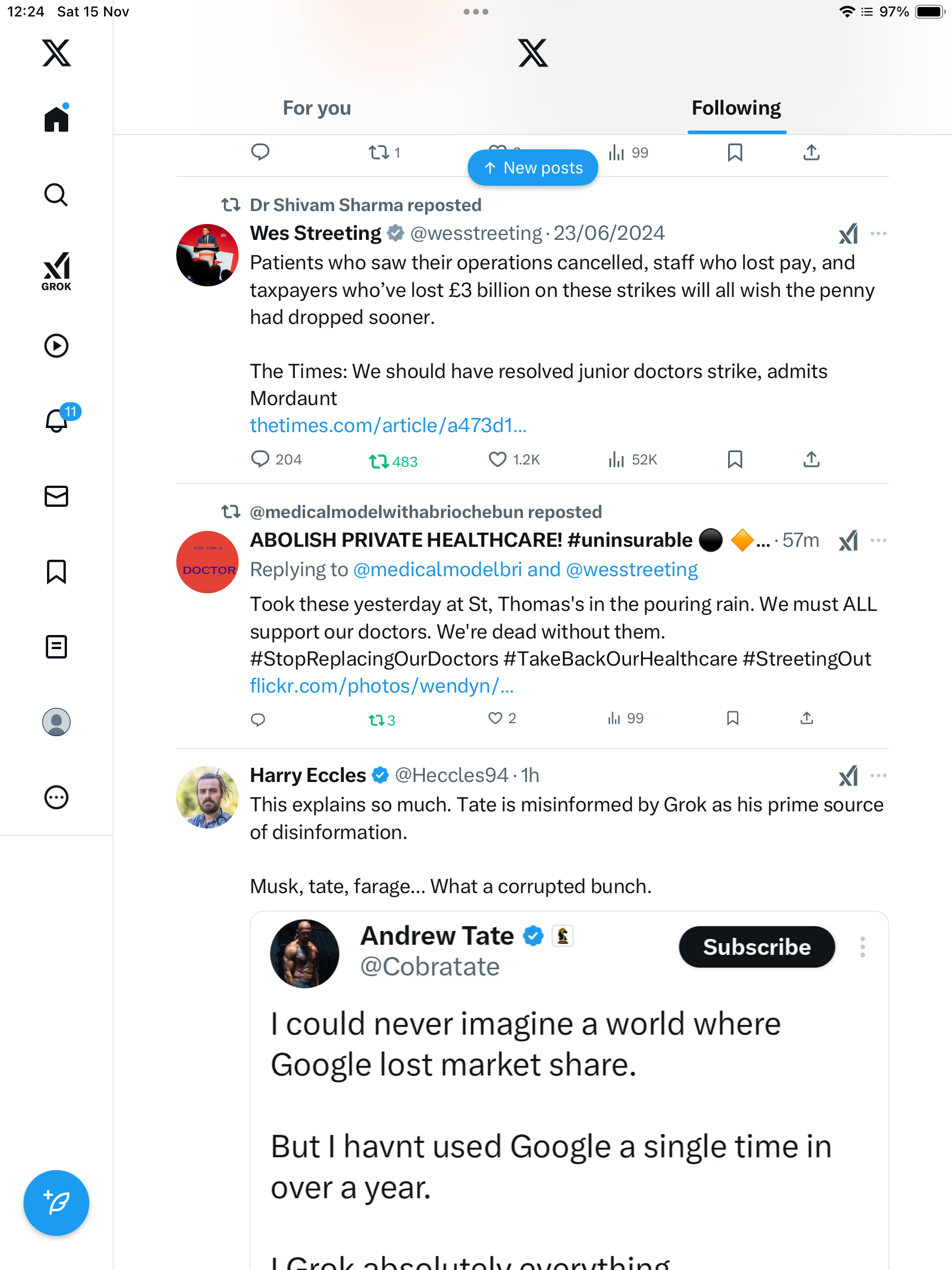Switch to the For you tab
The image size is (952, 1270).
click(x=317, y=108)
